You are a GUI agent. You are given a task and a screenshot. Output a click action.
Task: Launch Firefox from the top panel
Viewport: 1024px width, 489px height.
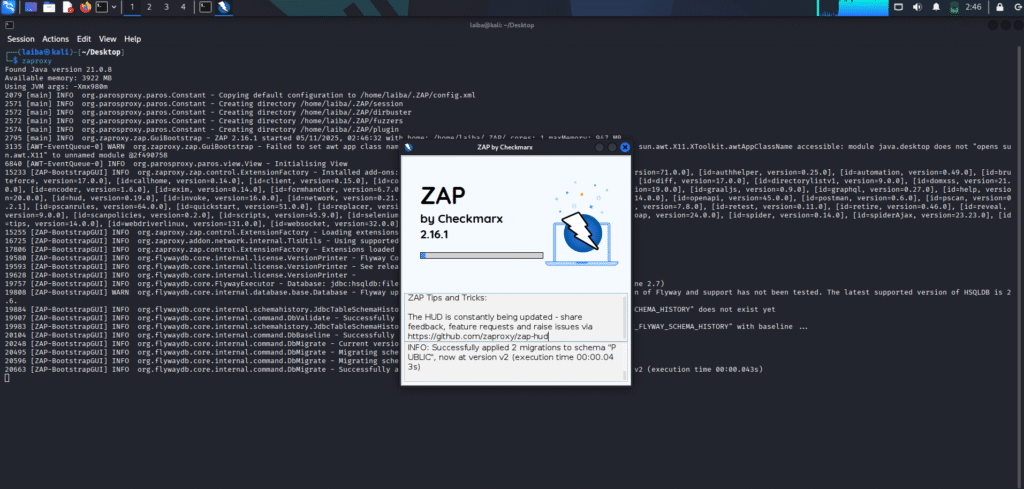[x=84, y=7]
